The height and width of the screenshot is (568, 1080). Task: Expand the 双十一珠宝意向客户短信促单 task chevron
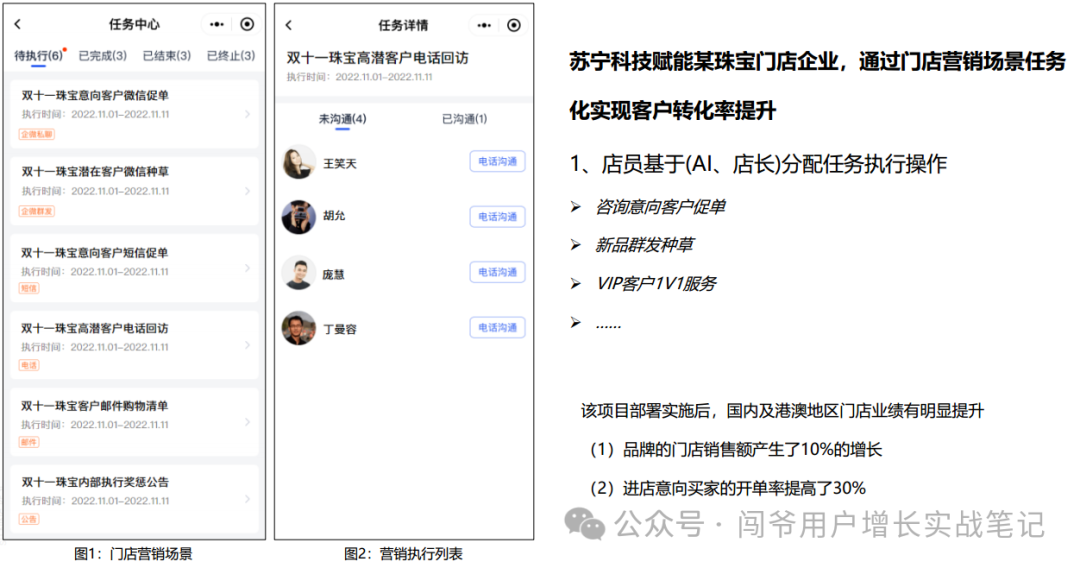click(247, 268)
